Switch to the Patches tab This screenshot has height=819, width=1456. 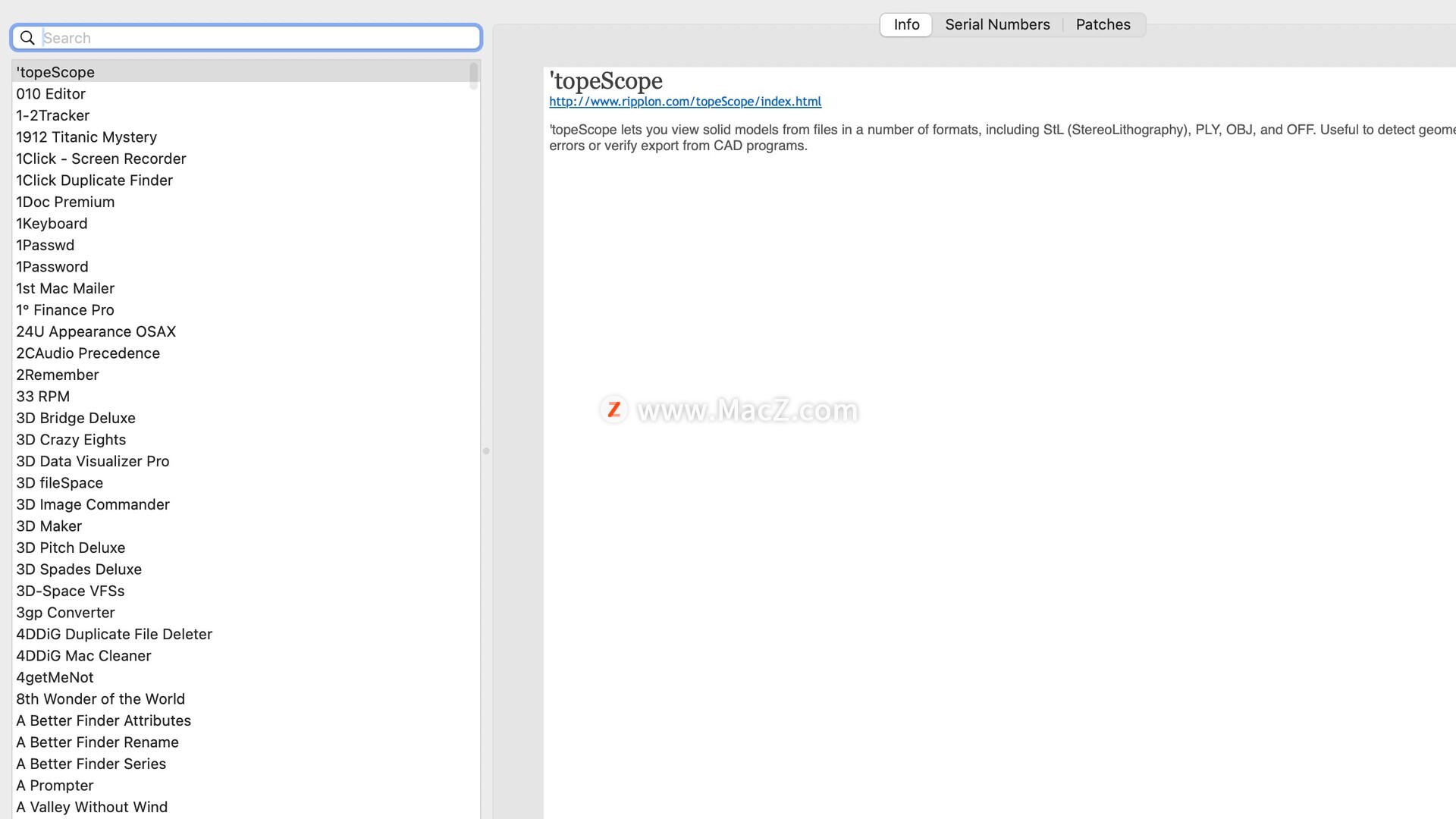[x=1103, y=24]
